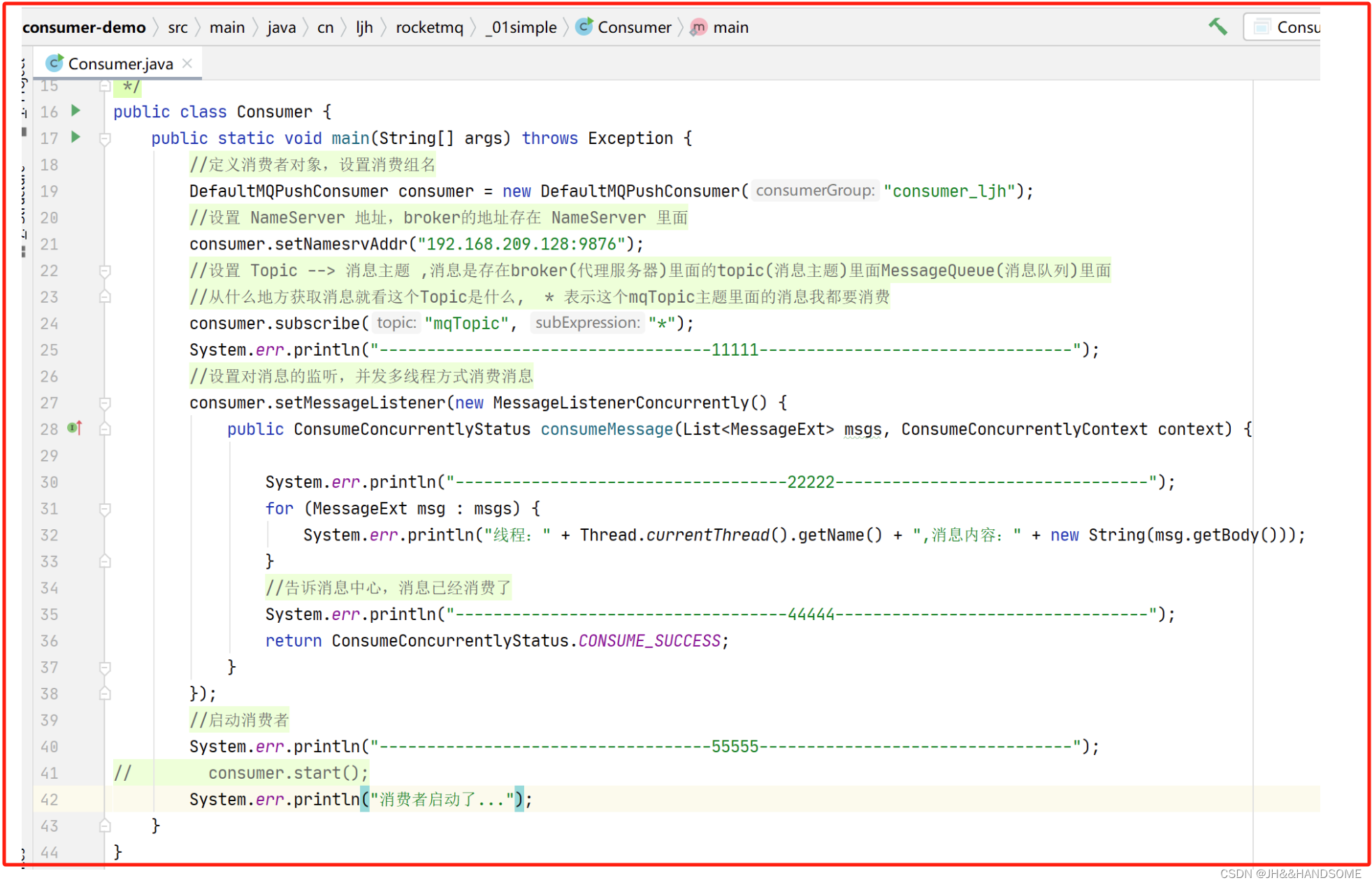Click the green hammer Build Project icon
Image resolution: width=1372 pixels, height=885 pixels.
[1217, 27]
